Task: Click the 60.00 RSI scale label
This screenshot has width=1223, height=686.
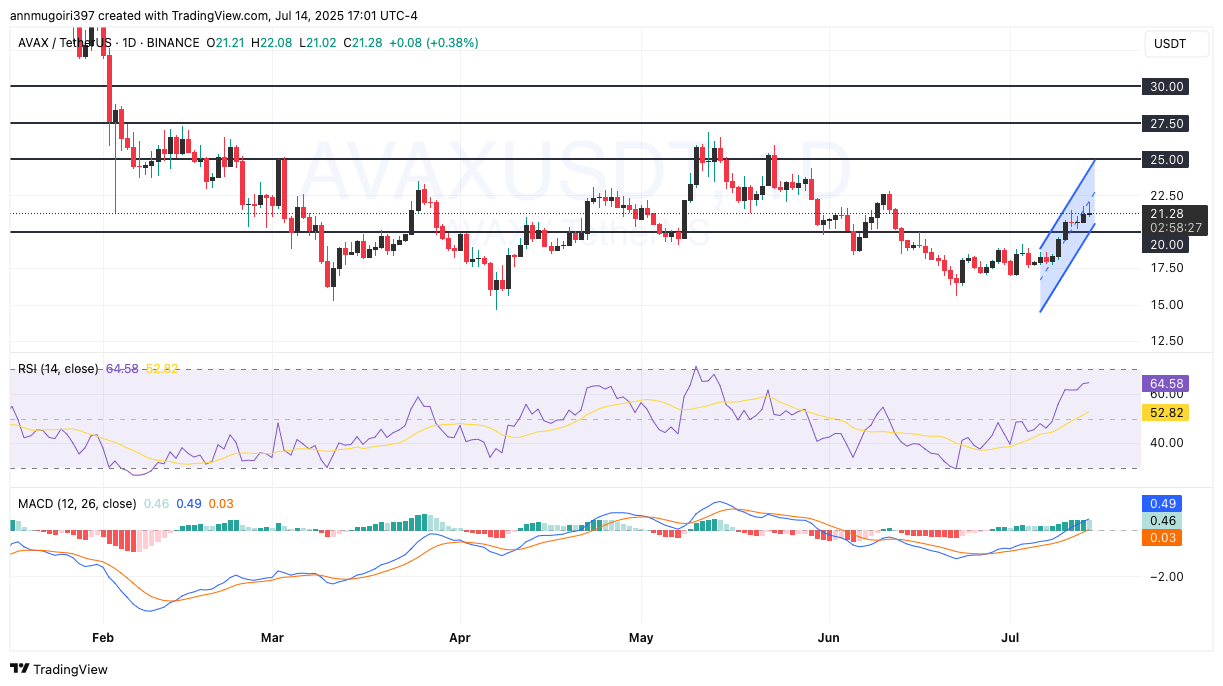Action: pyautogui.click(x=1167, y=395)
